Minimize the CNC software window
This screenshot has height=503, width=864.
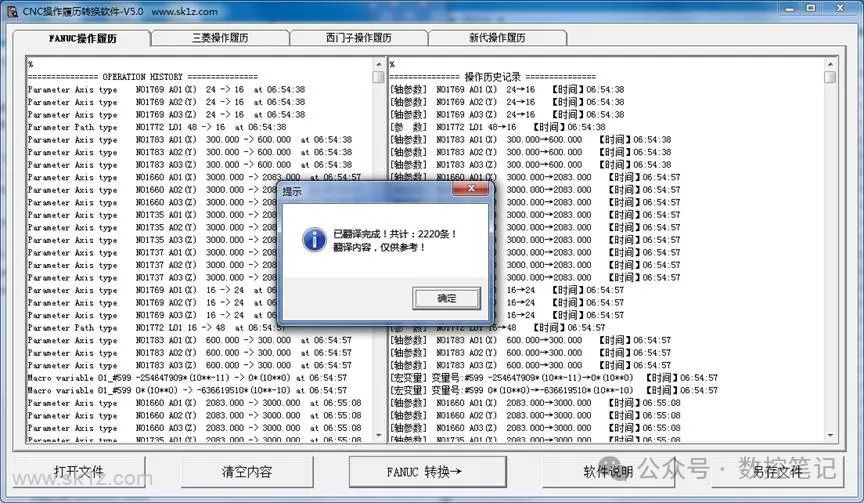(x=790, y=9)
